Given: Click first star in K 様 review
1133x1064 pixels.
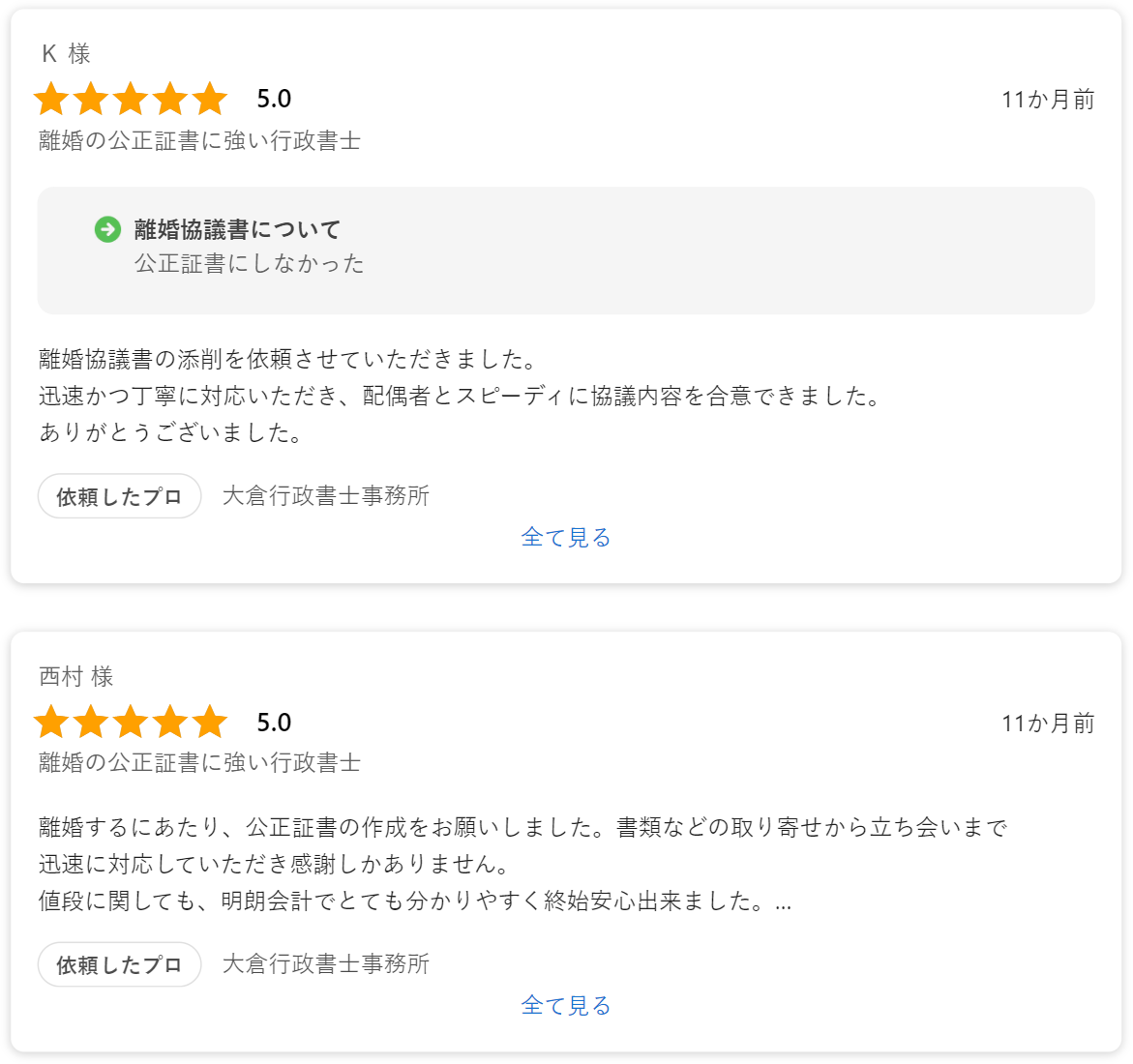Looking at the screenshot, I should 51,99.
